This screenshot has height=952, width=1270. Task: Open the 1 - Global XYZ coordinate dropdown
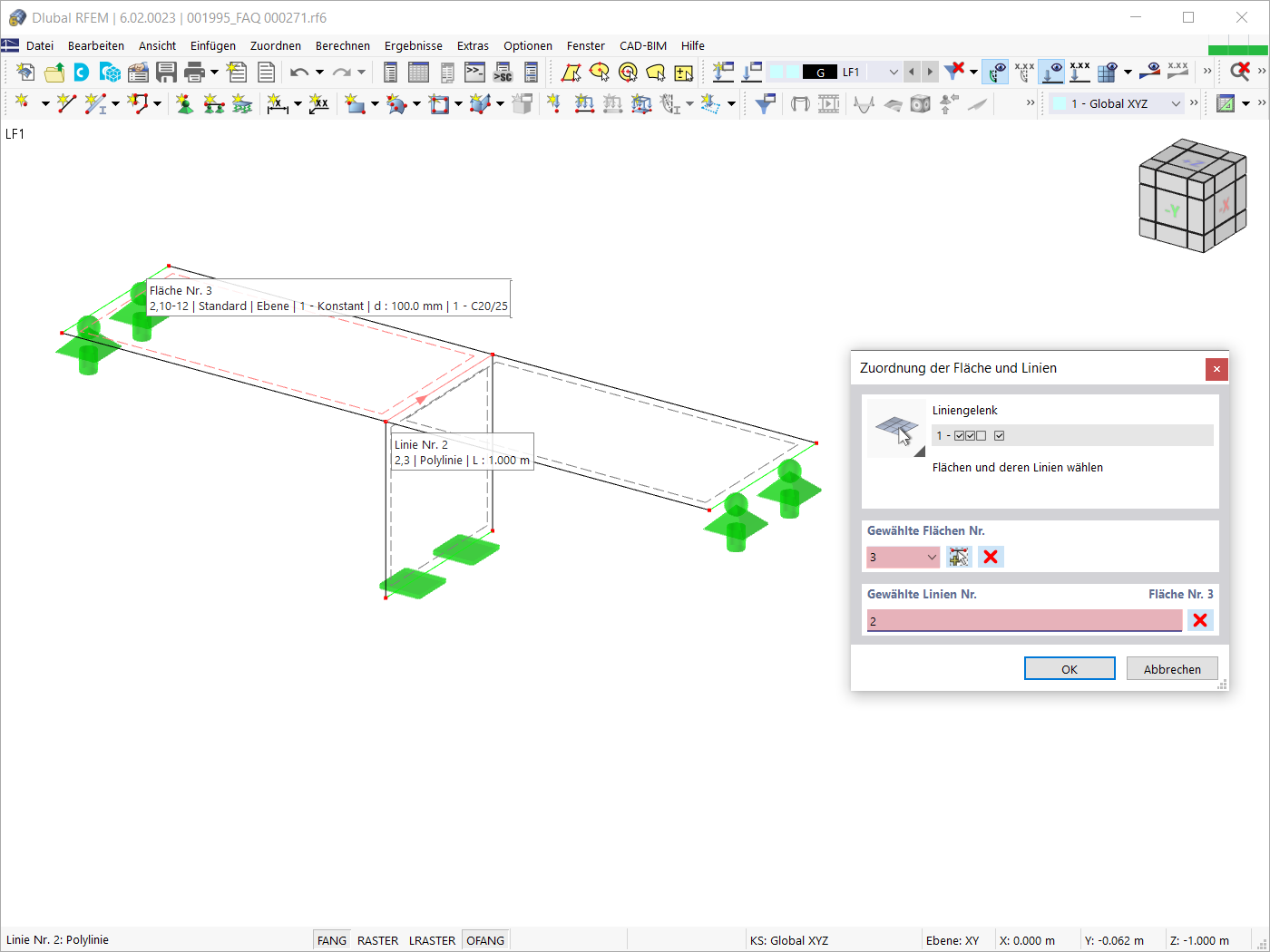point(1176,103)
